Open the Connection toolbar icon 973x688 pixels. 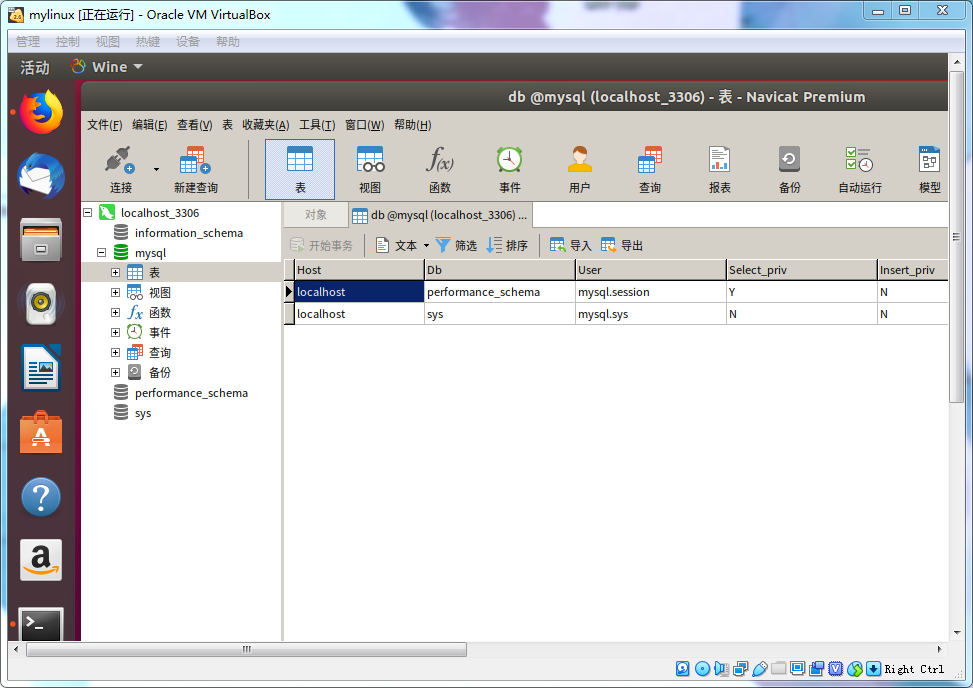tap(120, 169)
